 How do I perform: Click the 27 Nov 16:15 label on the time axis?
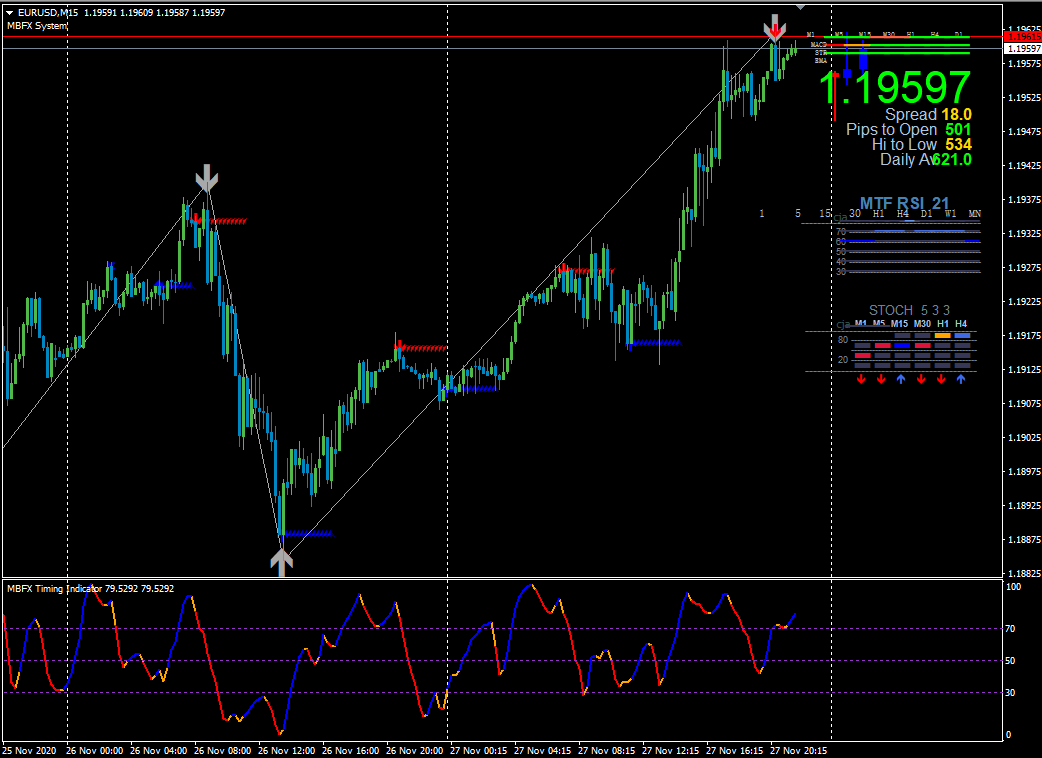734,751
